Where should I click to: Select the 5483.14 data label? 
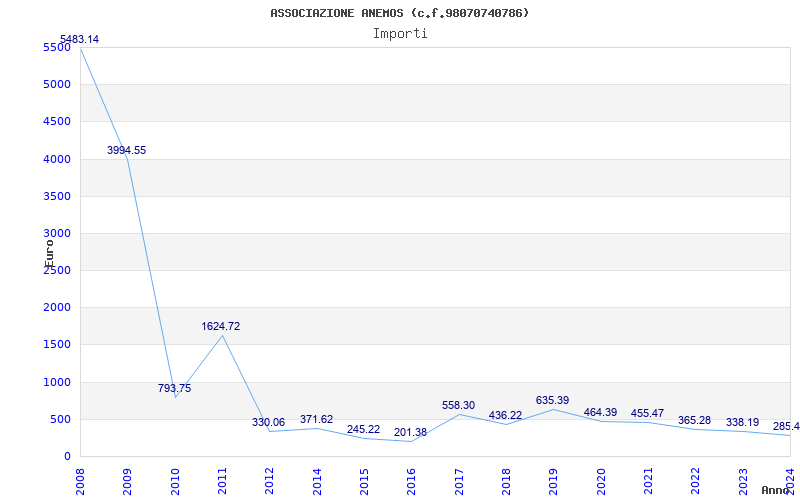click(x=80, y=39)
